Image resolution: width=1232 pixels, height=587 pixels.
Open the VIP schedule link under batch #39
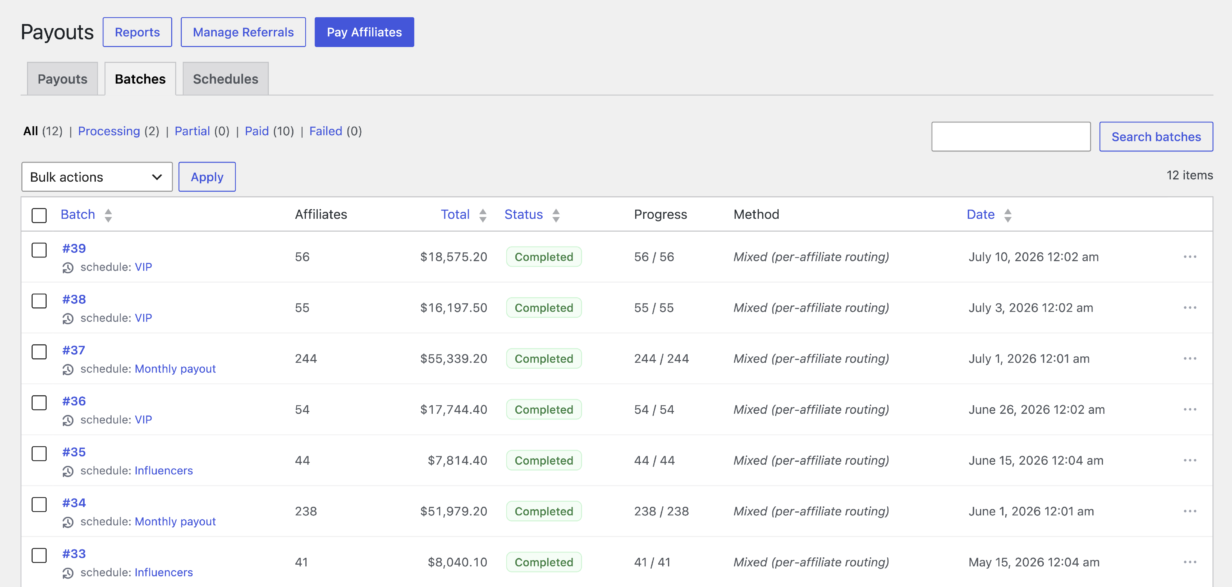click(143, 268)
